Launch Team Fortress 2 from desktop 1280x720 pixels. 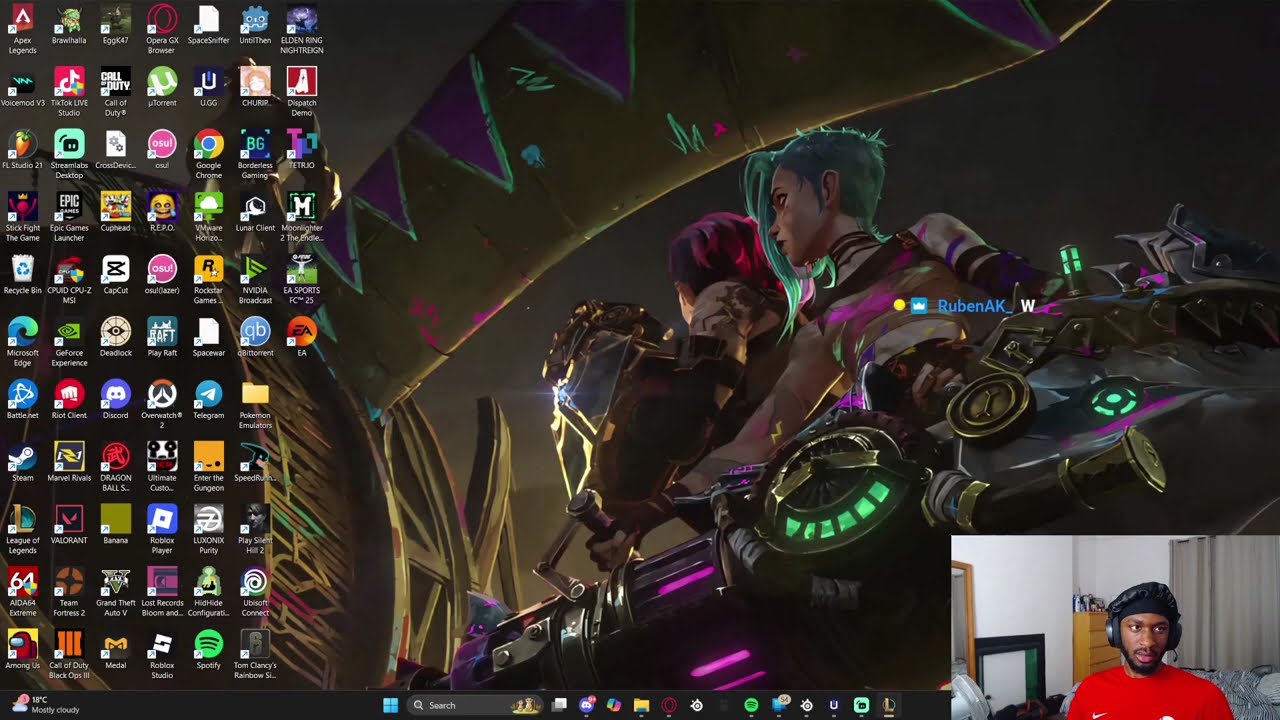[x=69, y=592]
